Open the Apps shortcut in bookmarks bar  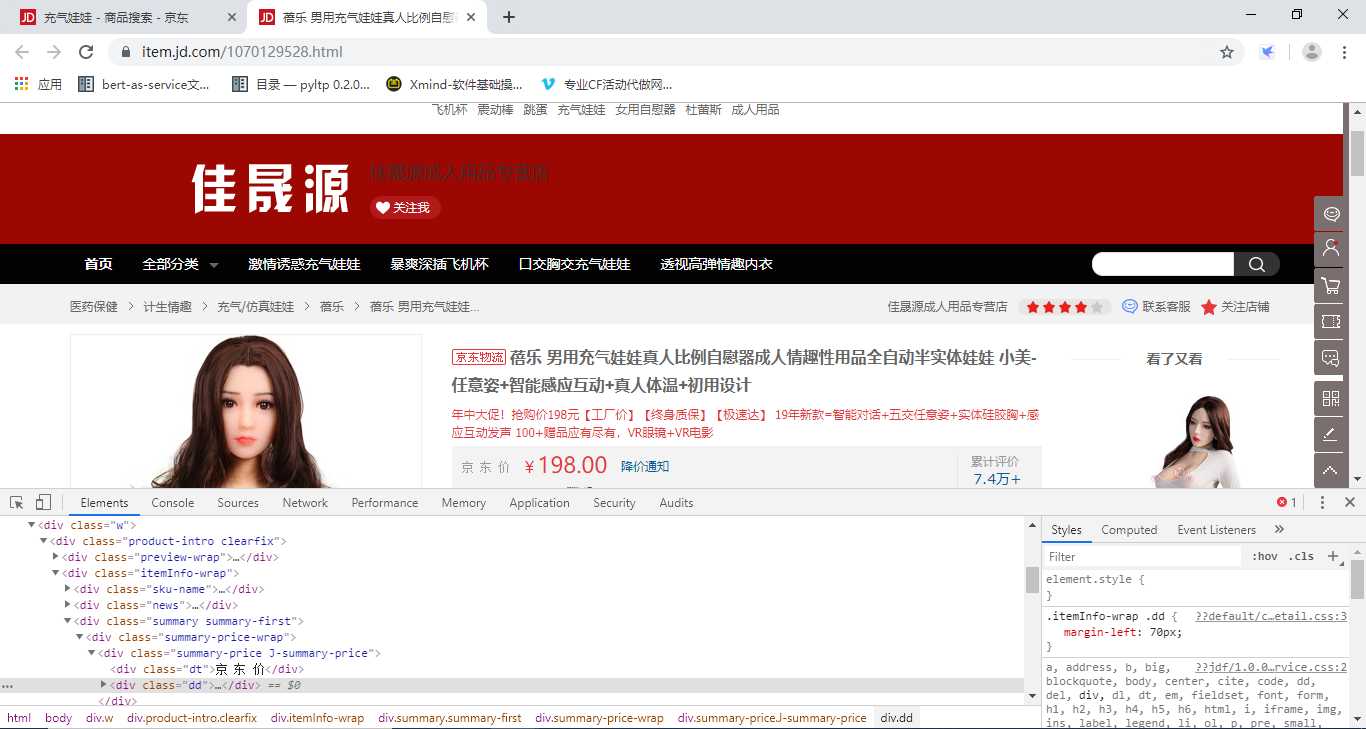tap(38, 84)
